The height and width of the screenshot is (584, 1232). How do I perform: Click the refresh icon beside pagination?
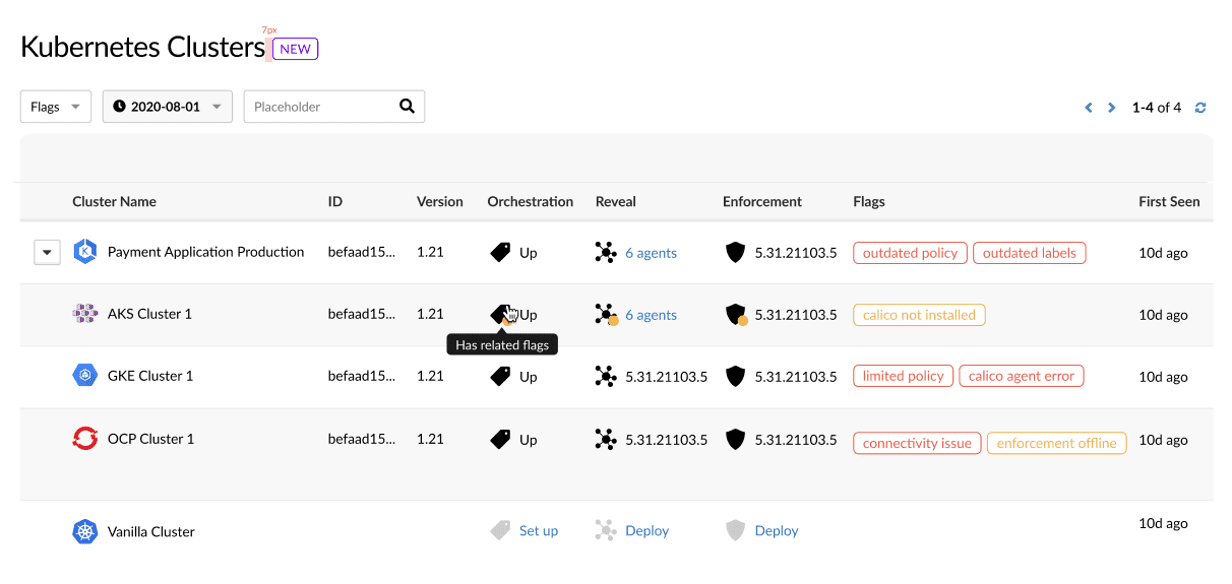pos(1201,108)
